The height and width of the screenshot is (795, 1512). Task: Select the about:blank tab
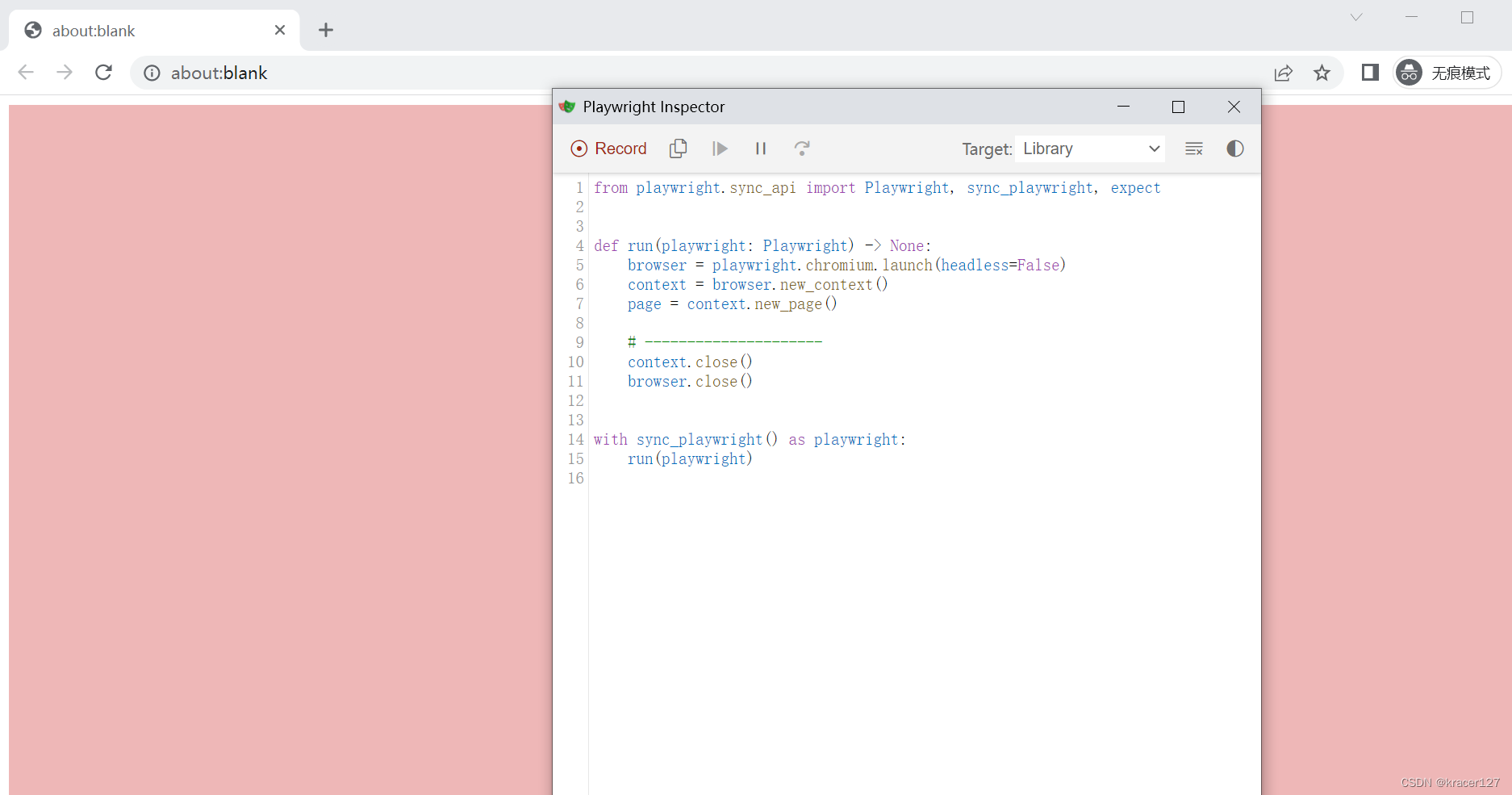155,31
